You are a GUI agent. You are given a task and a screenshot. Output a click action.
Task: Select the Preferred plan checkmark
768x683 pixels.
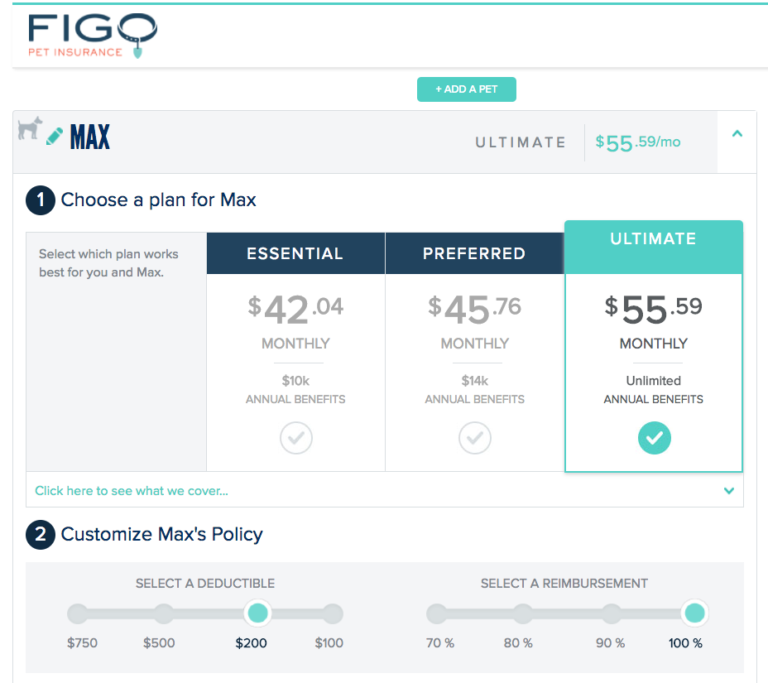(x=475, y=438)
